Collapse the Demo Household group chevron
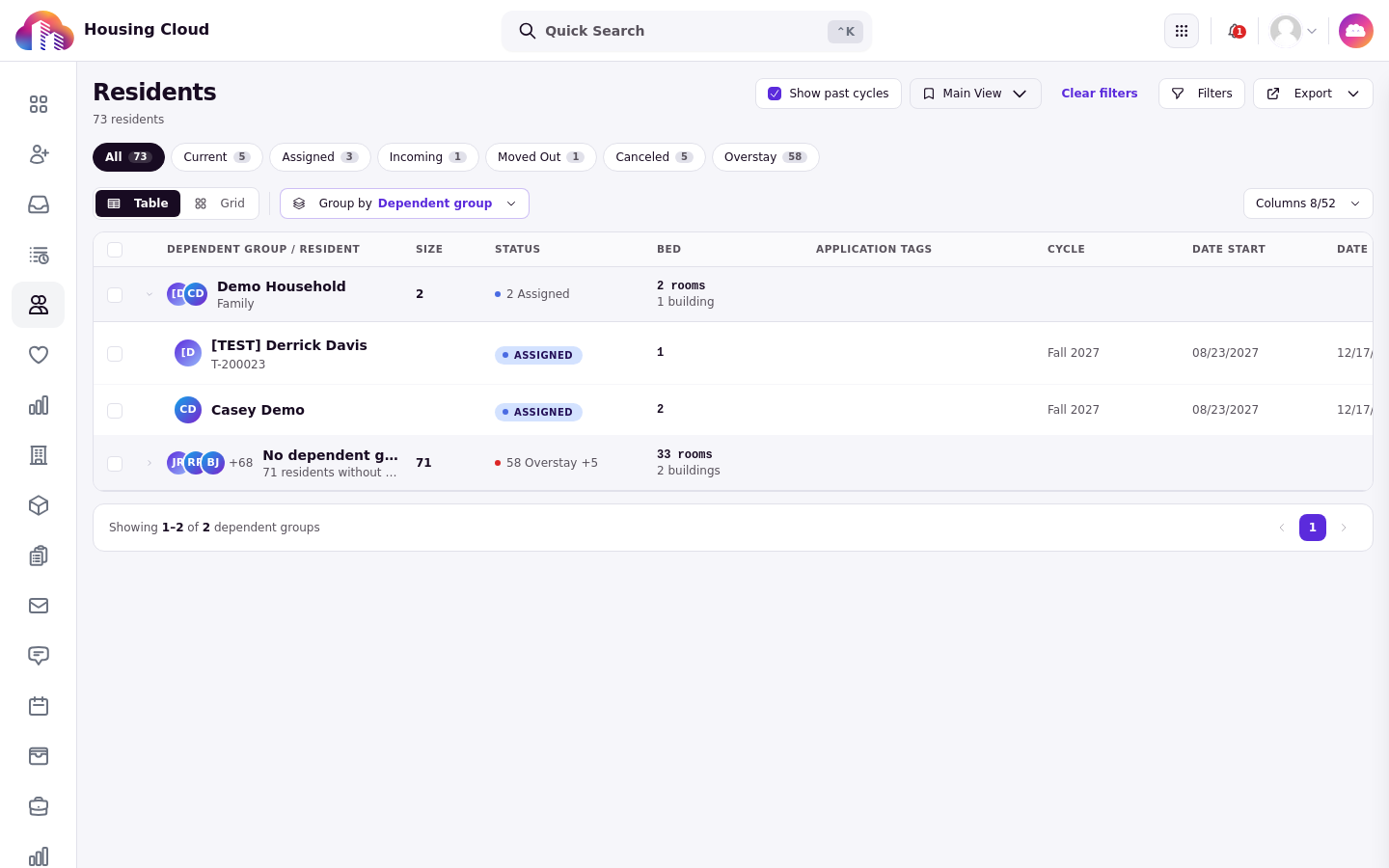The width and height of the screenshot is (1389, 868). pyautogui.click(x=150, y=294)
